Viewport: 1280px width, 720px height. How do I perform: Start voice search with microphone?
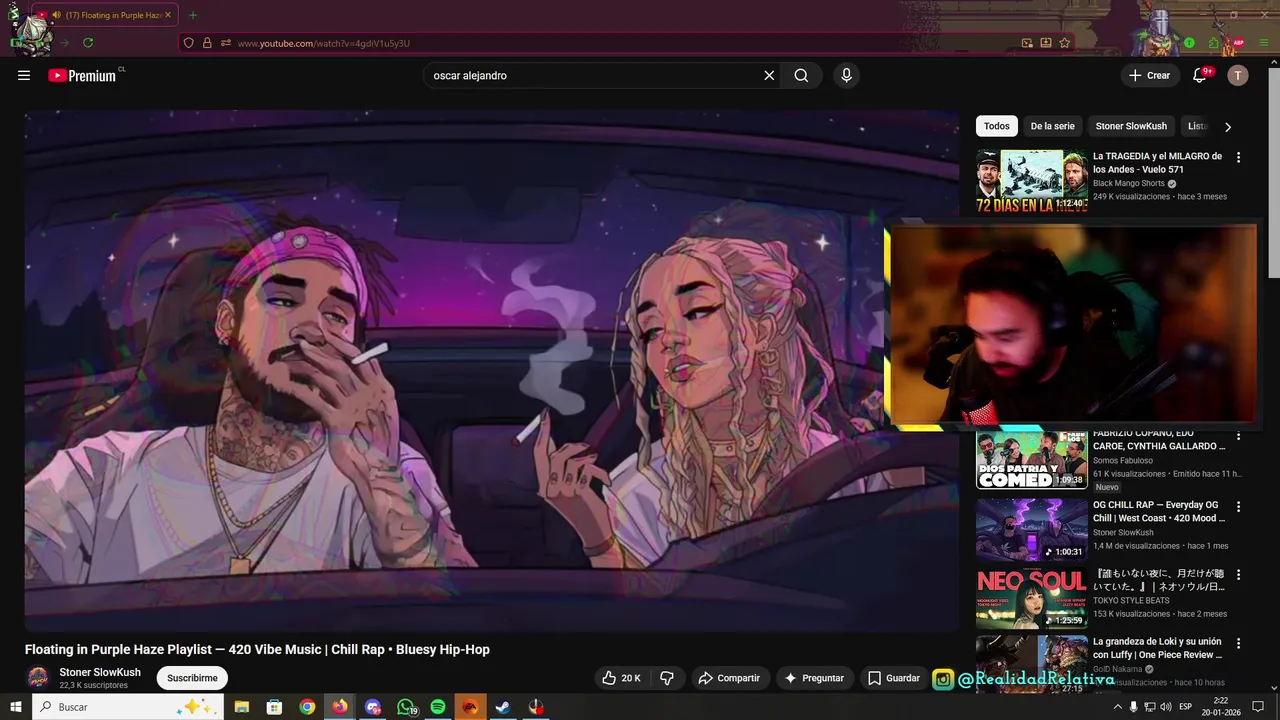click(x=846, y=75)
